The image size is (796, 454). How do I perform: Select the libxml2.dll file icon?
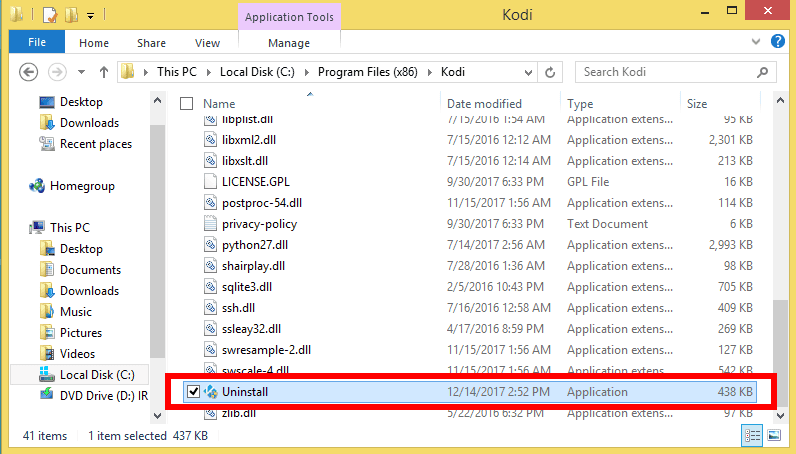[x=210, y=140]
